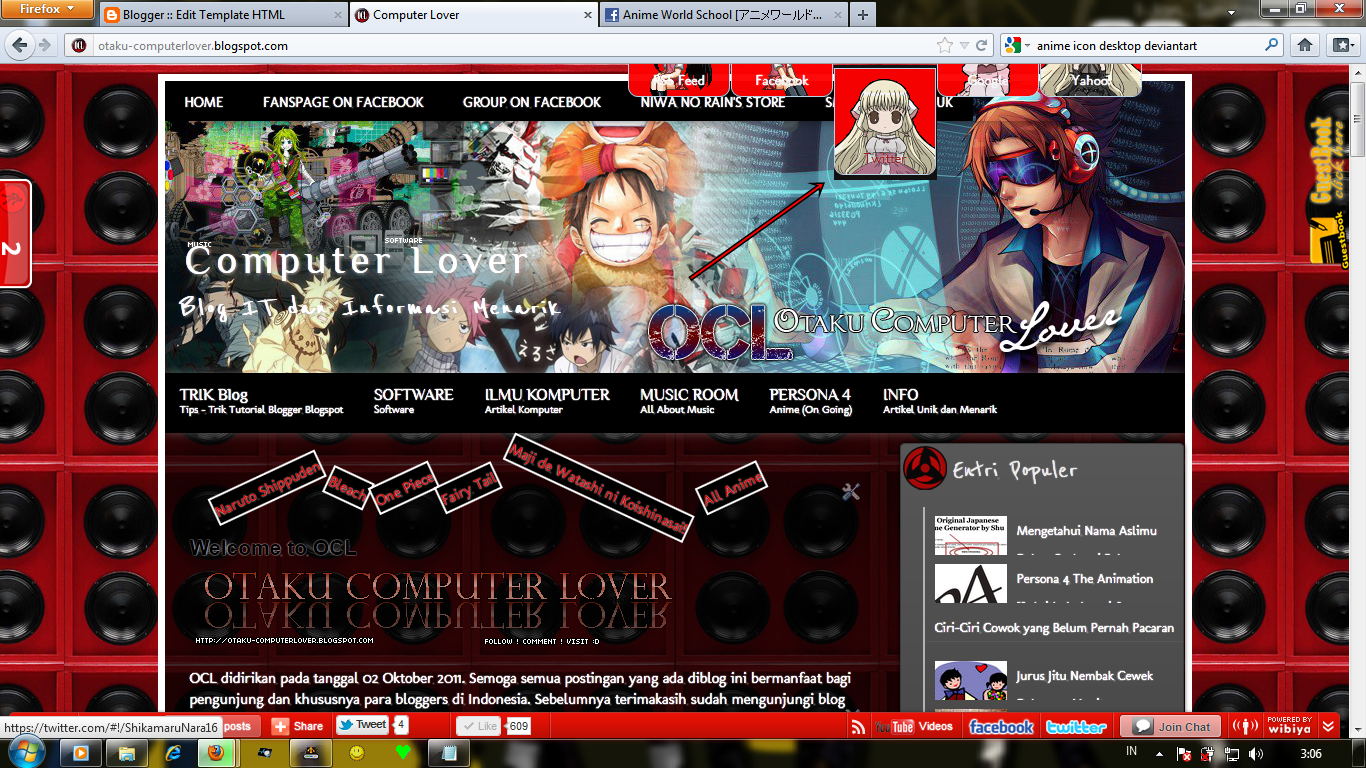Open Jurus Jitu Nembak Cewek post
1366x768 pixels.
(1085, 675)
